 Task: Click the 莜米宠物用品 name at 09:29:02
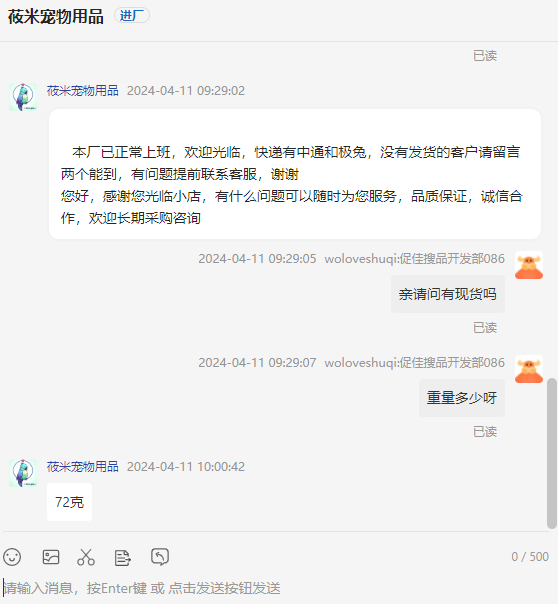82,91
